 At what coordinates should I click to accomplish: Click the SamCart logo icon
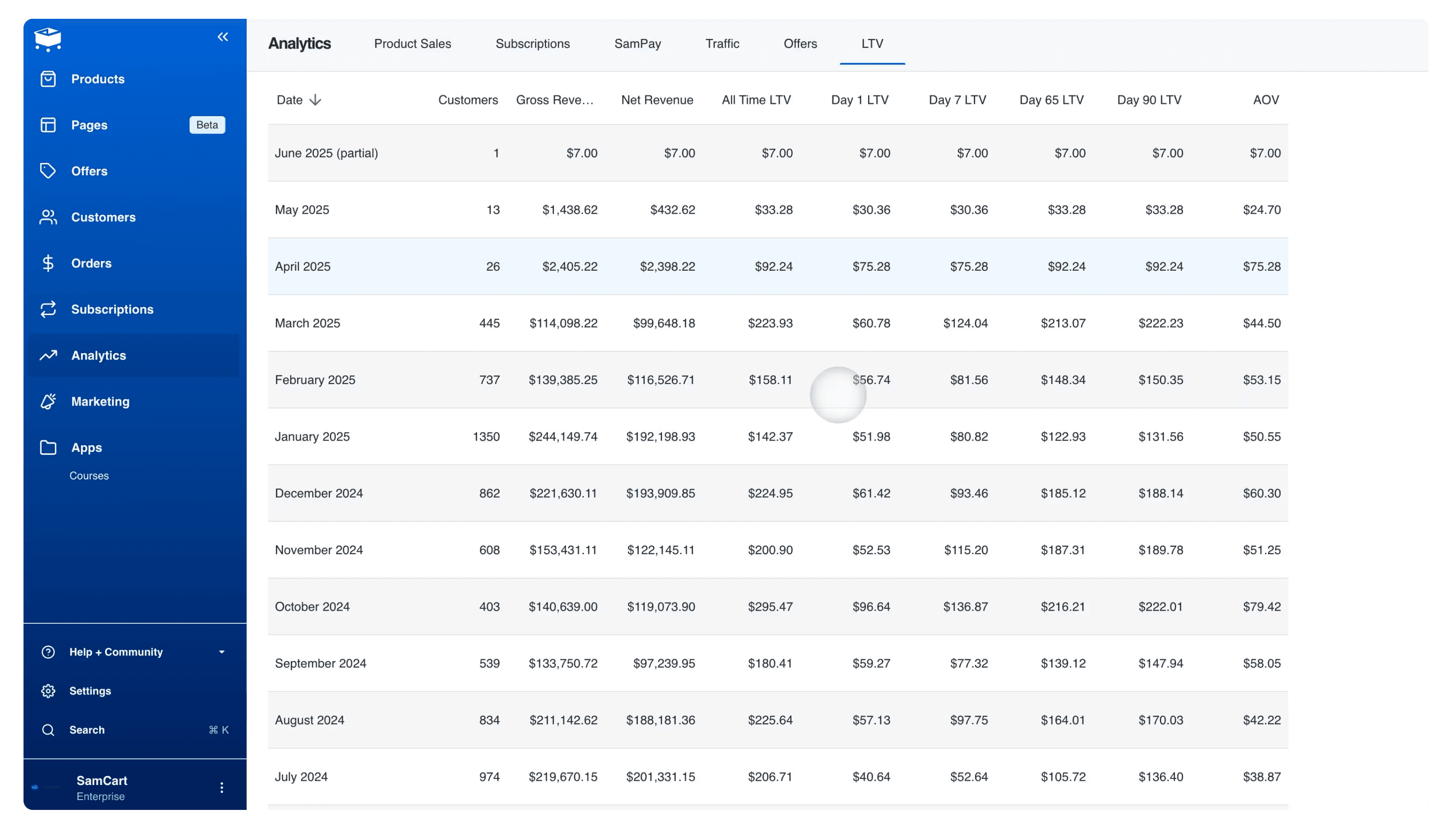48,39
